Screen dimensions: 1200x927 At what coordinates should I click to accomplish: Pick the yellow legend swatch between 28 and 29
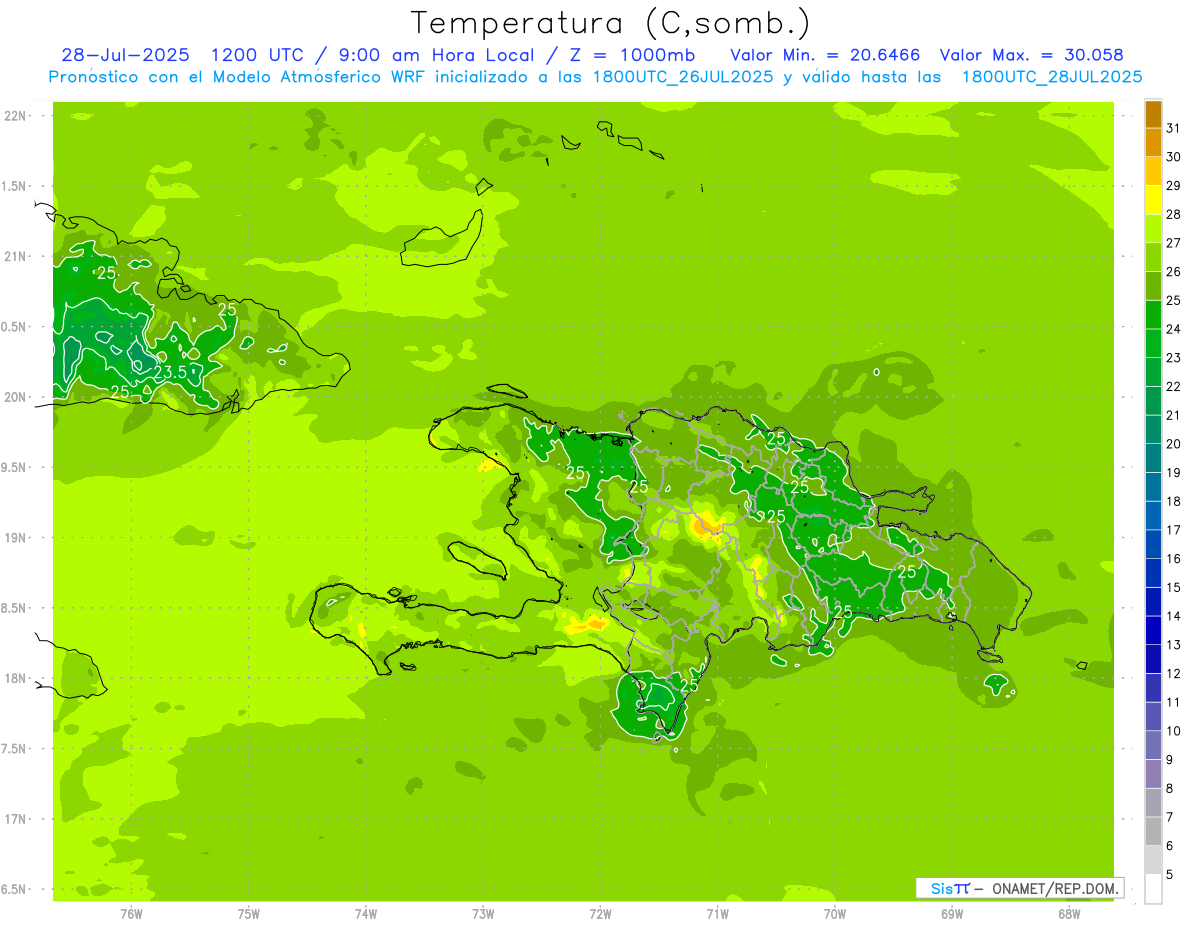click(1153, 200)
